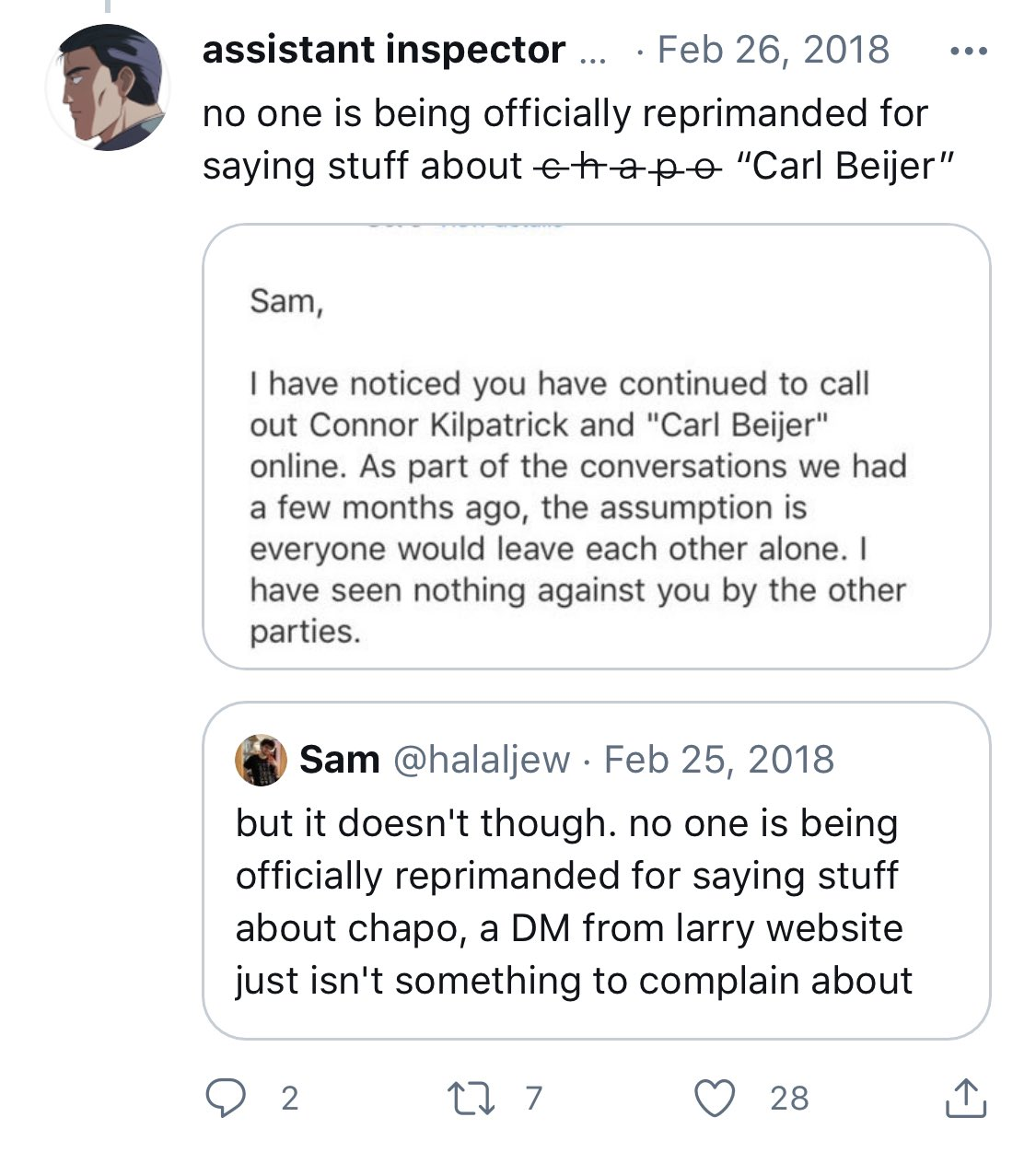This screenshot has width=1036, height=1152.
Task: Select Sam's name in the quoted tweet
Action: (x=339, y=760)
